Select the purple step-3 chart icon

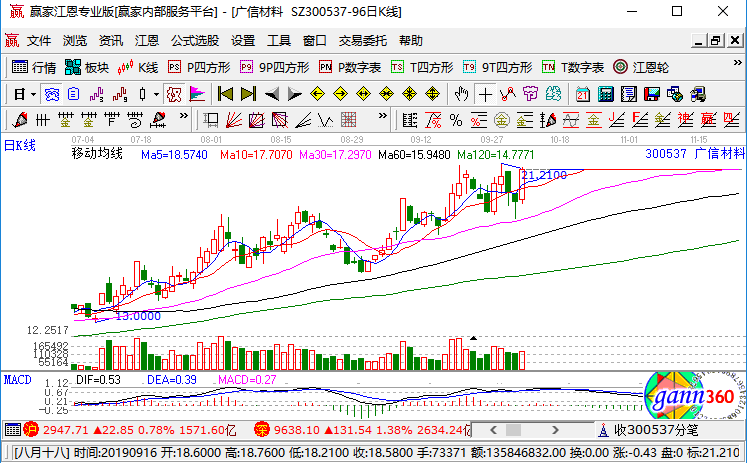click(x=96, y=94)
